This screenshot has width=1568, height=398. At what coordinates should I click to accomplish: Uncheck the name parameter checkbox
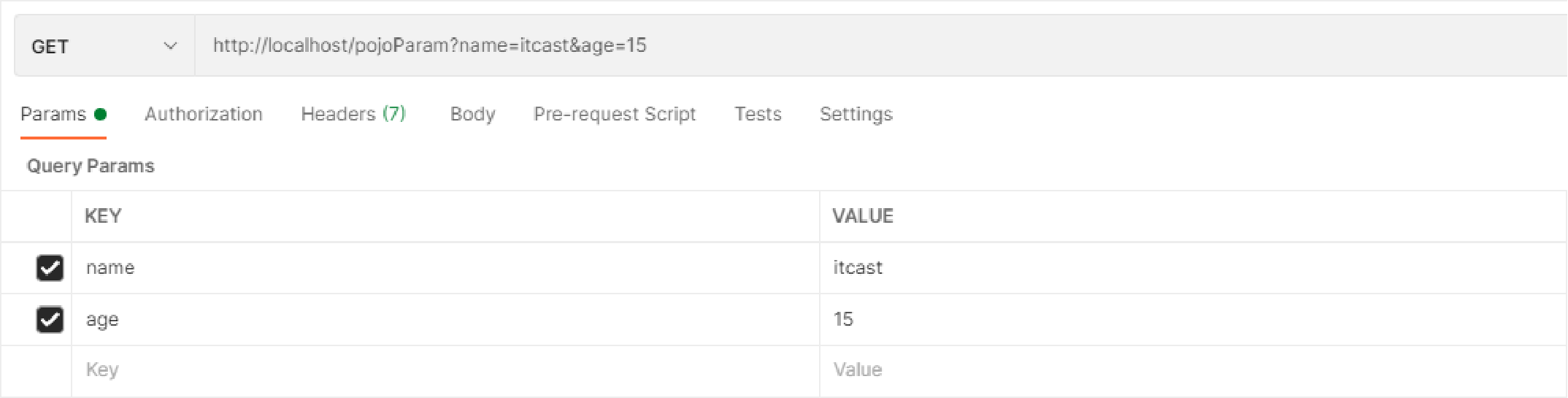50,268
